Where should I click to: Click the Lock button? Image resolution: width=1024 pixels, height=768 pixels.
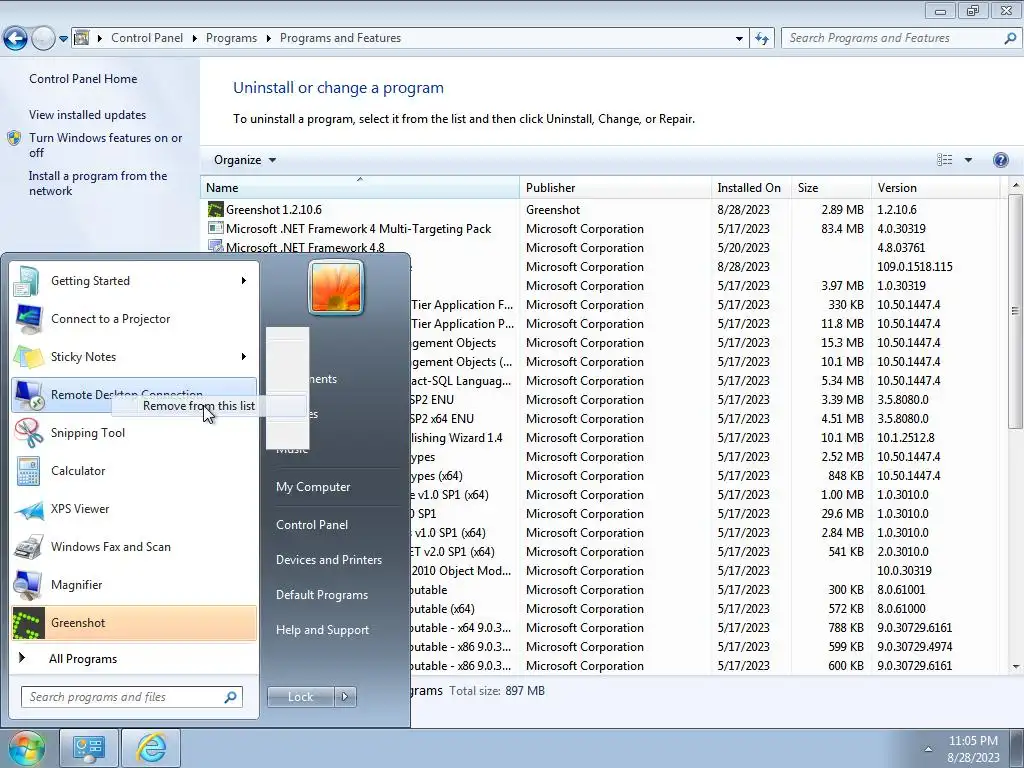coord(300,697)
